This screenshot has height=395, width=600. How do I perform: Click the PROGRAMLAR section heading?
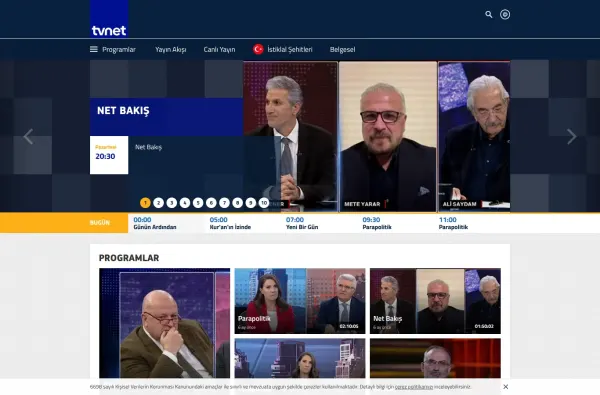129,258
